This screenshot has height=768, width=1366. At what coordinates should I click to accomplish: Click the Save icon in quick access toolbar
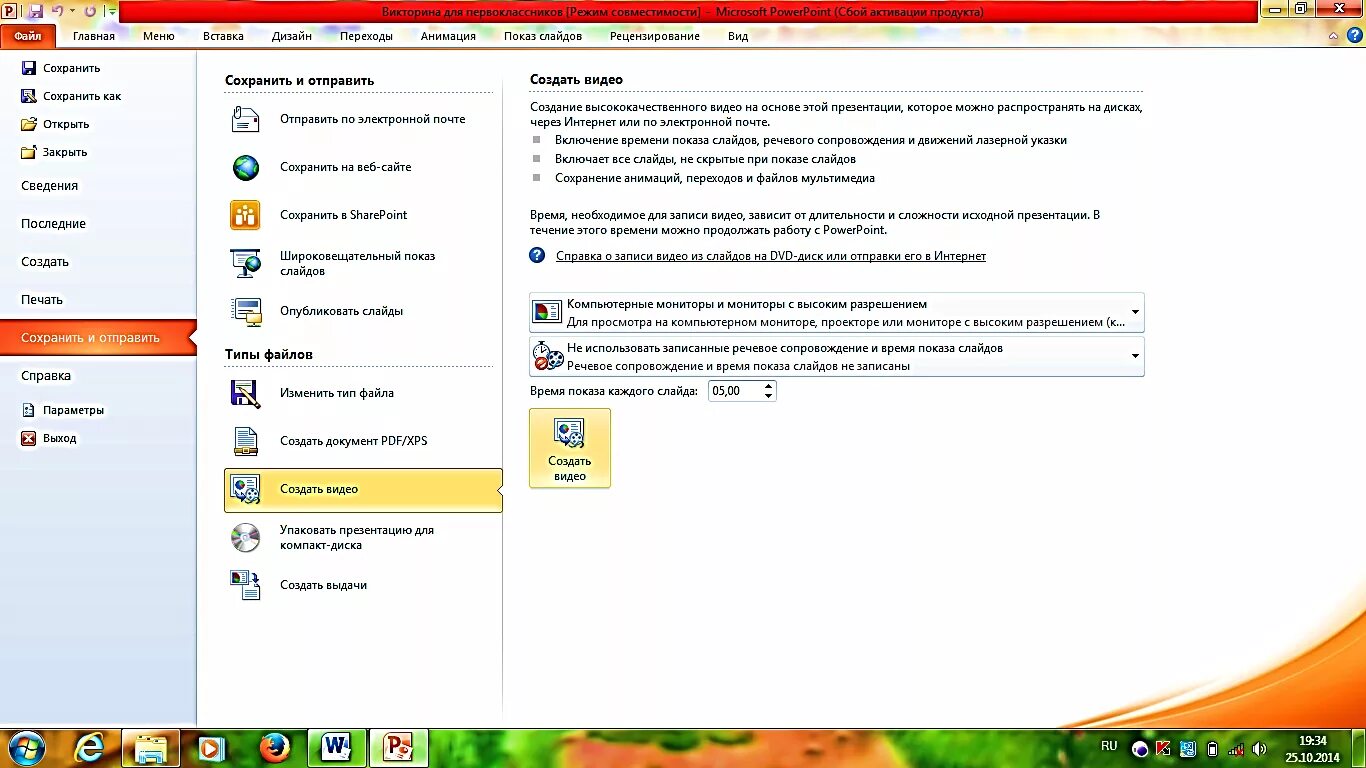tap(36, 11)
